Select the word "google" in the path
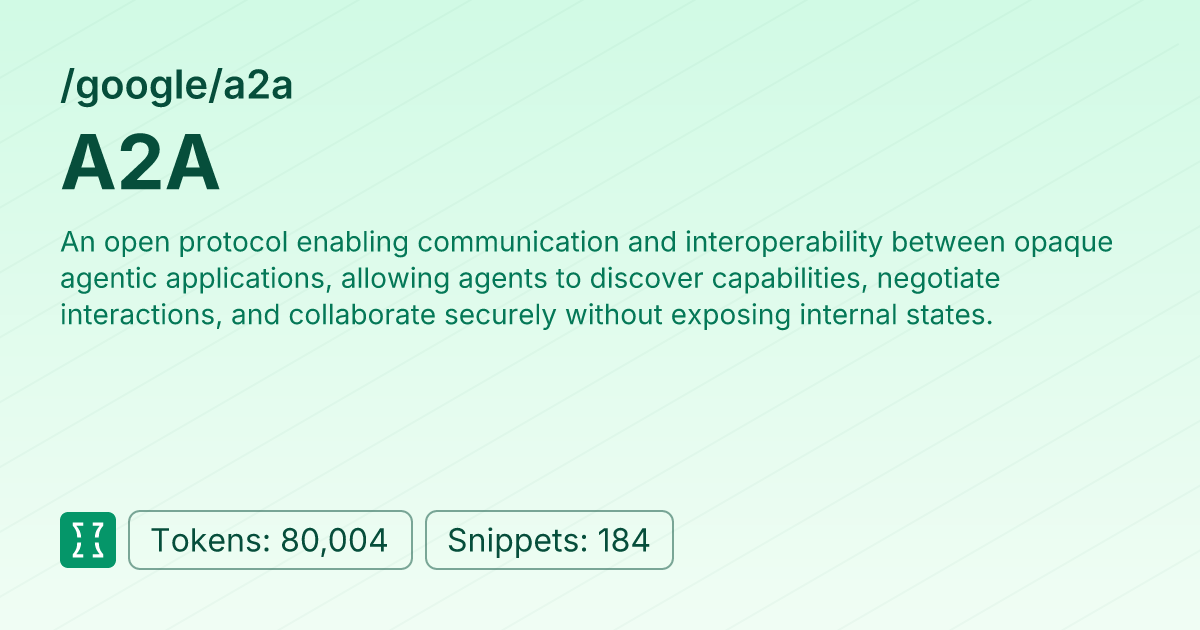This screenshot has height=630, width=1200. [x=136, y=87]
